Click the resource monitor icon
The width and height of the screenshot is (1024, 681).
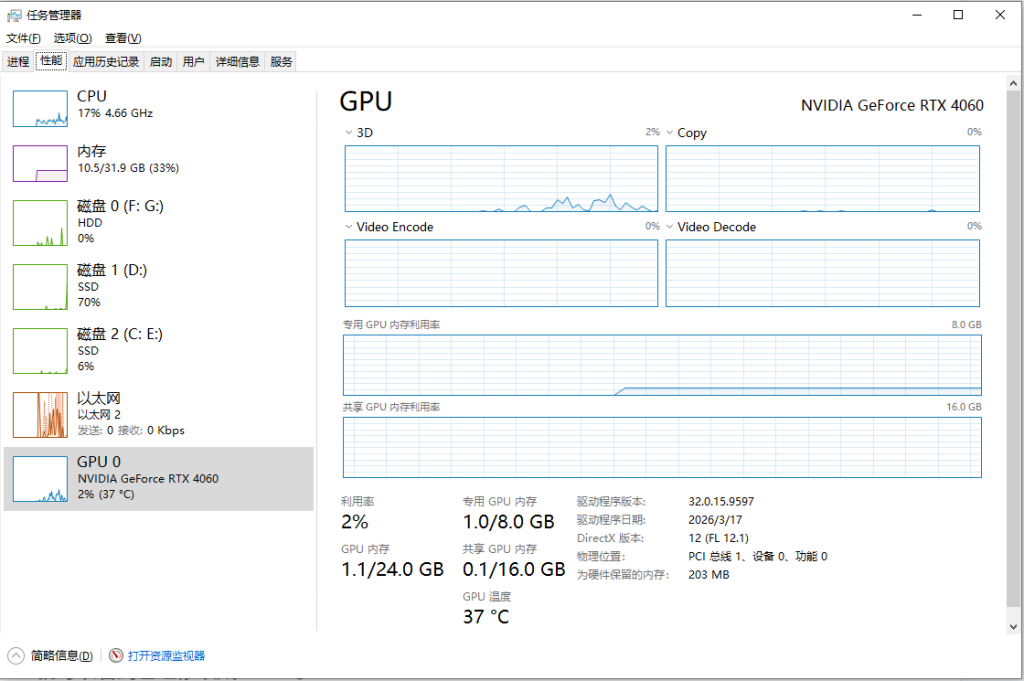(x=116, y=656)
